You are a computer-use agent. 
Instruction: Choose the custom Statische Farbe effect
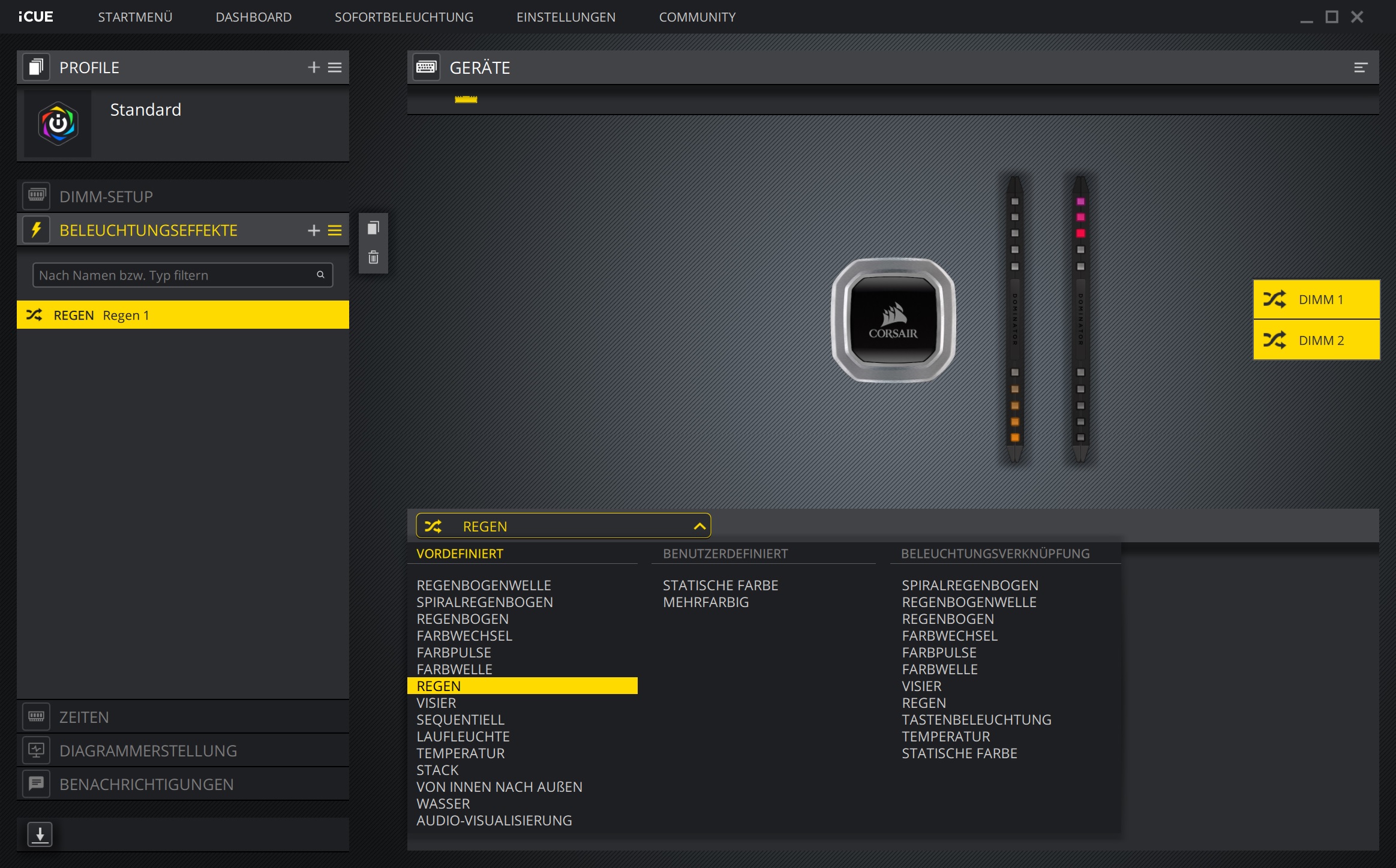(720, 585)
